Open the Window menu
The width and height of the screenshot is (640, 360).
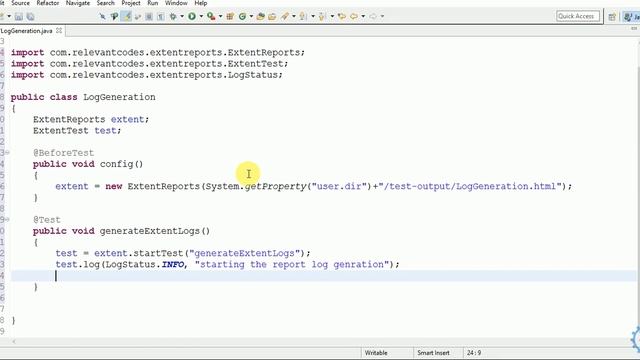(176, 3)
